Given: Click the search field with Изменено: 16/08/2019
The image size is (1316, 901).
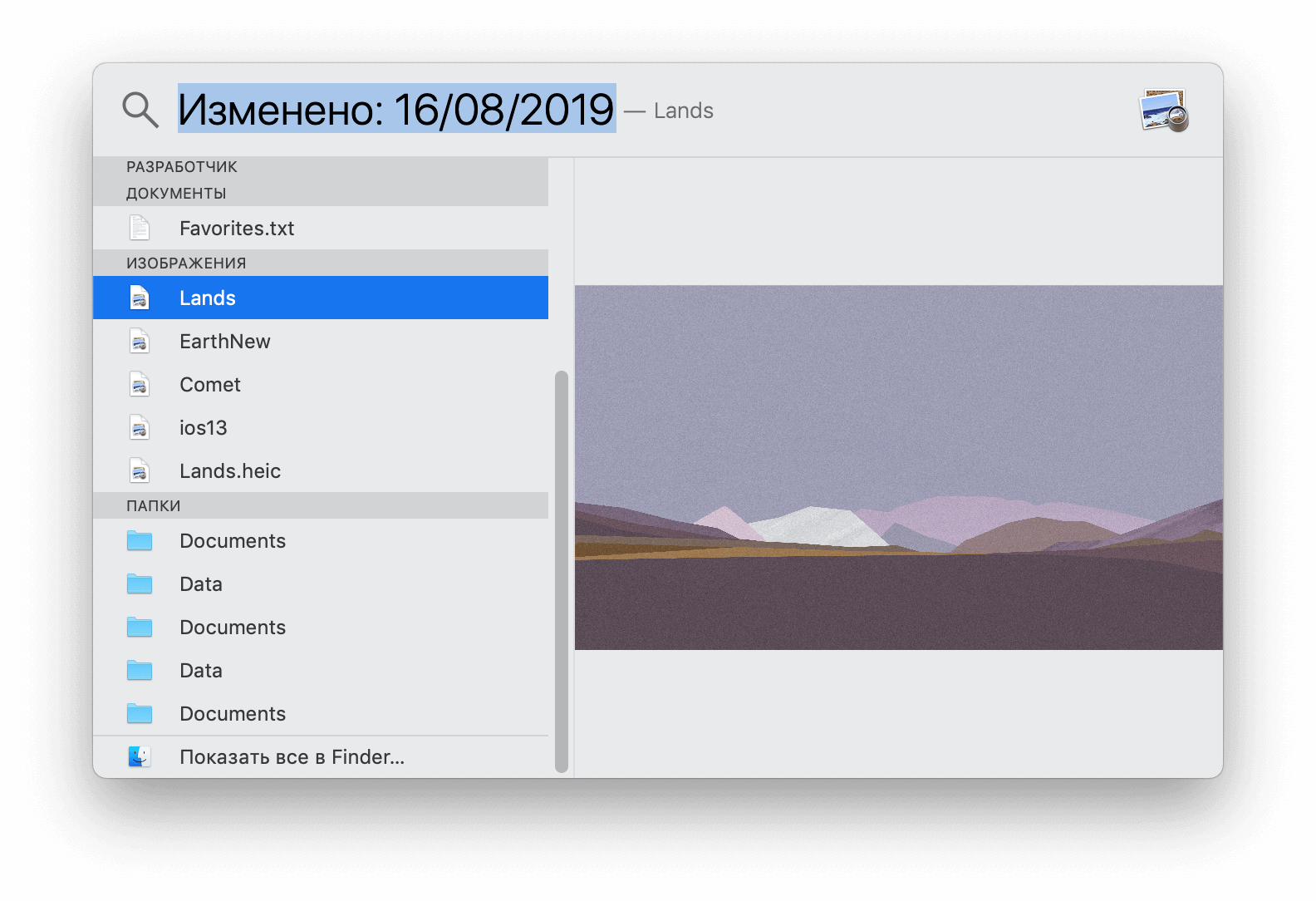Looking at the screenshot, I should click(x=396, y=109).
